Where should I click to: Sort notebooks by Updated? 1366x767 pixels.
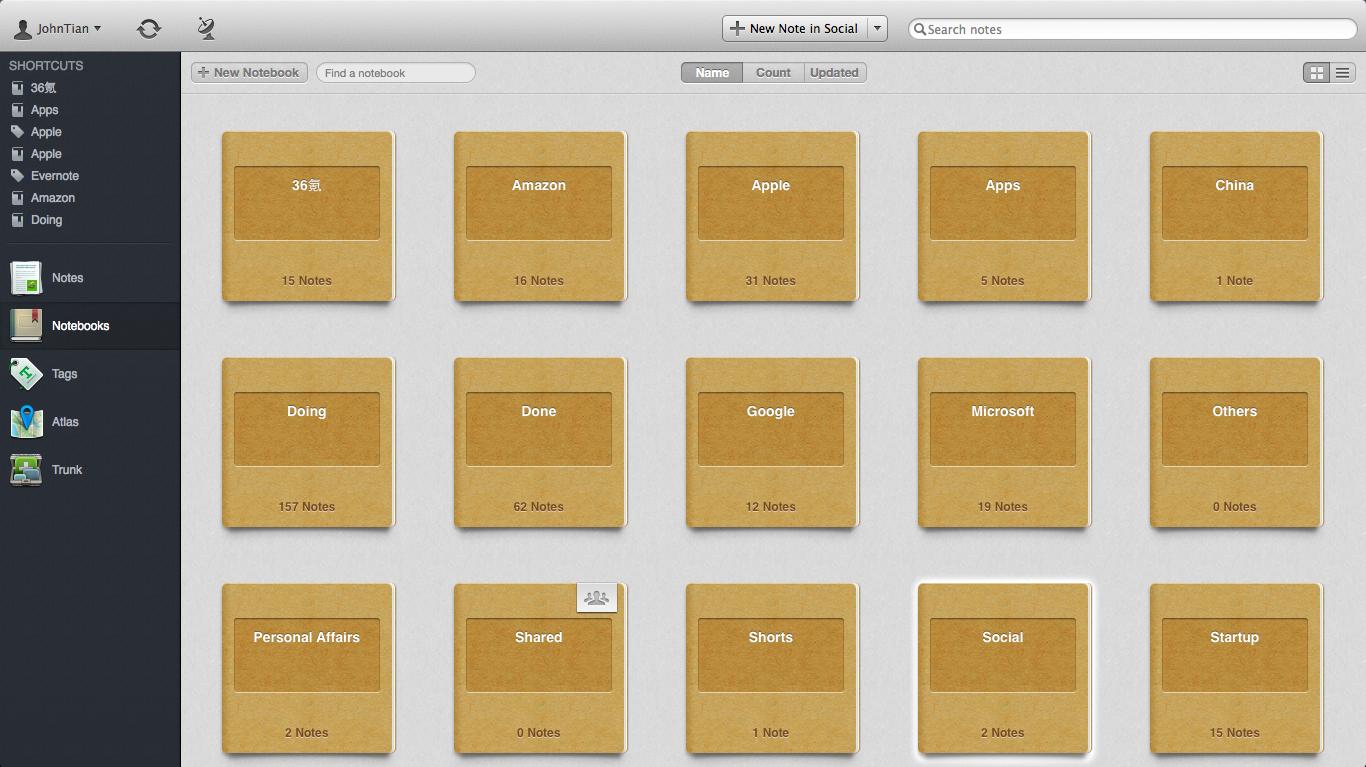pos(834,72)
